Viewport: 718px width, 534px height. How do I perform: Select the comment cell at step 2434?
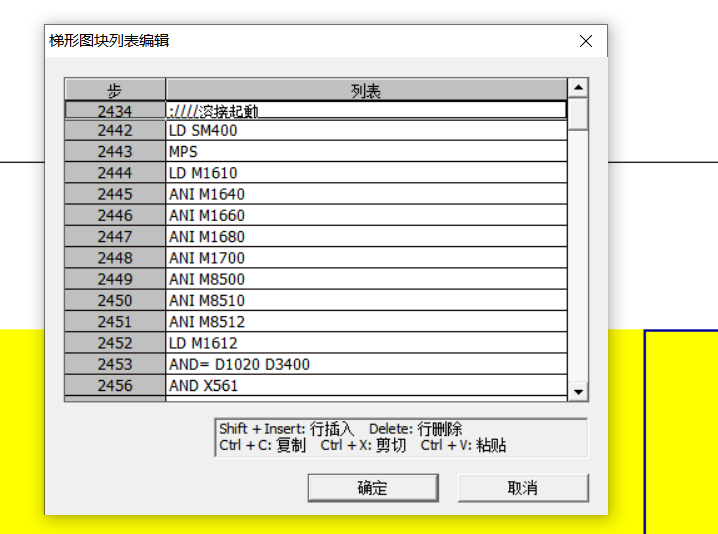pos(366,110)
